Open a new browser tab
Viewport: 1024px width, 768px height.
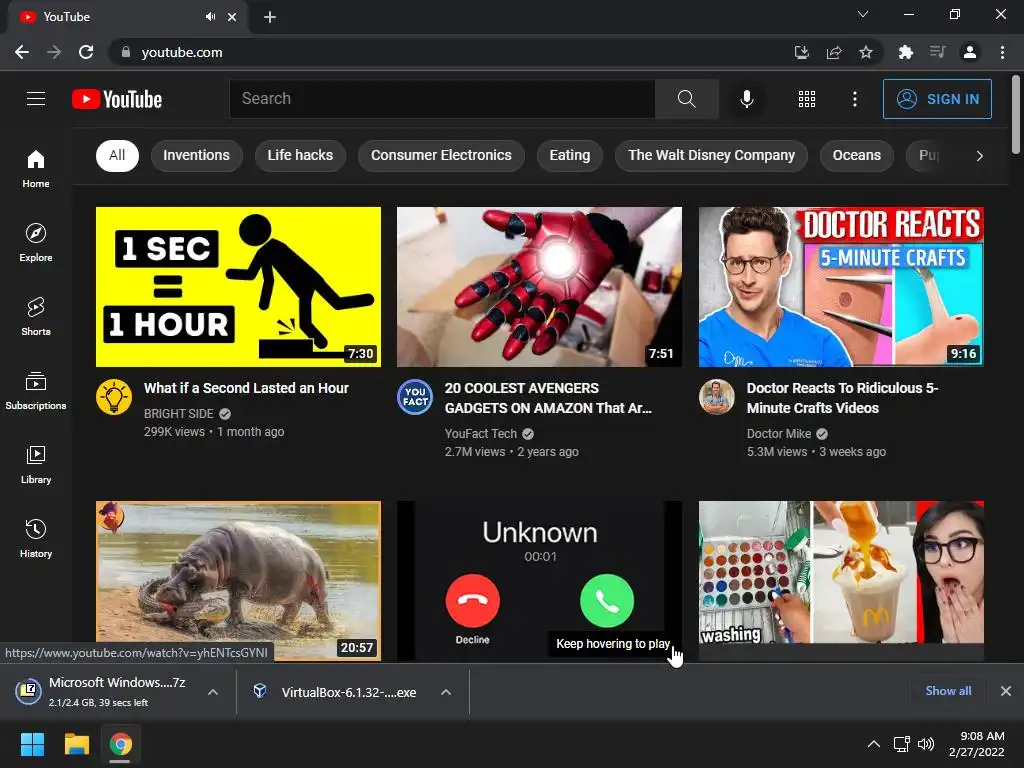(x=270, y=17)
